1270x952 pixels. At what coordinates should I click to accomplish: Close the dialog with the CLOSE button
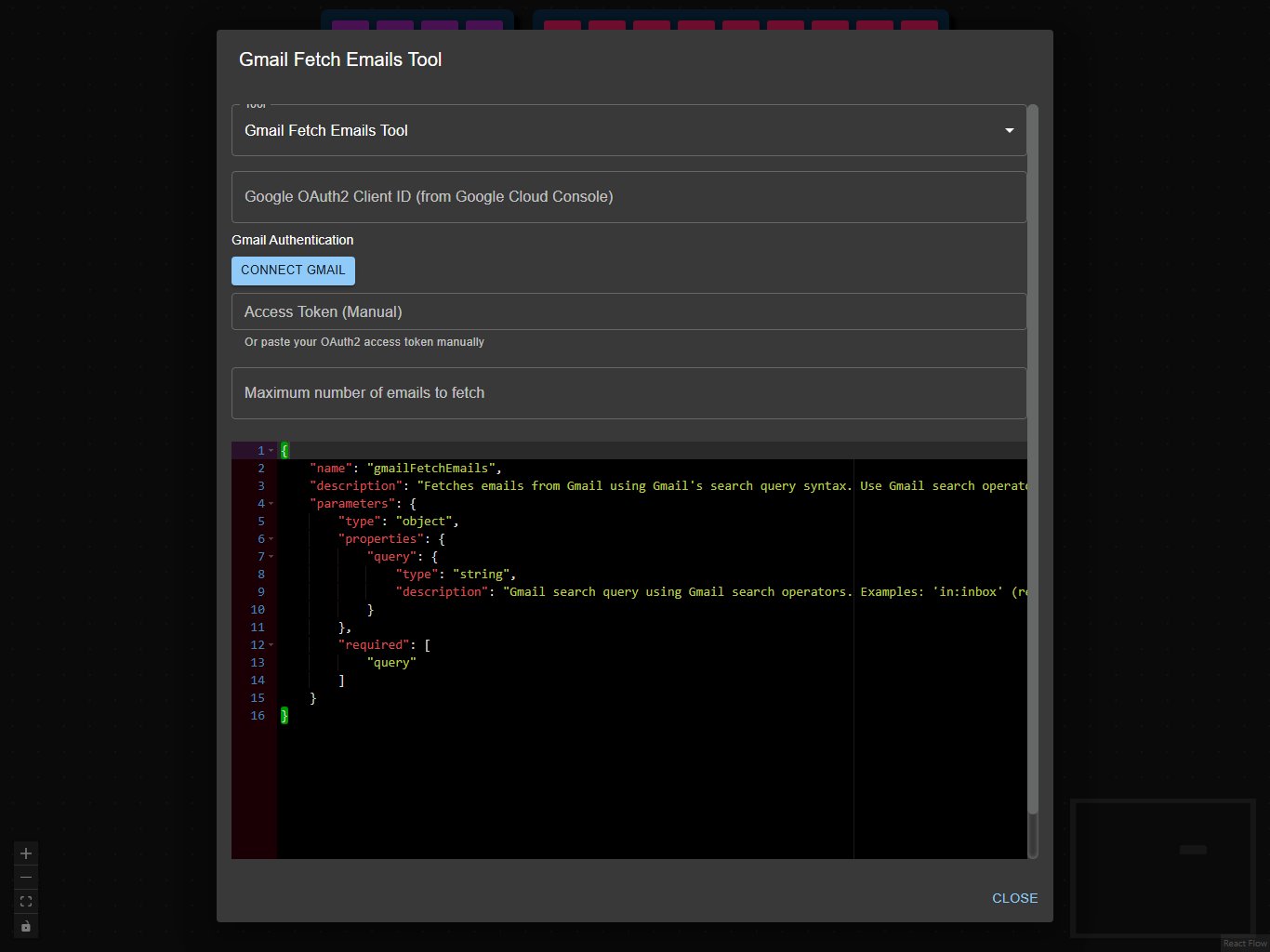(x=1014, y=898)
